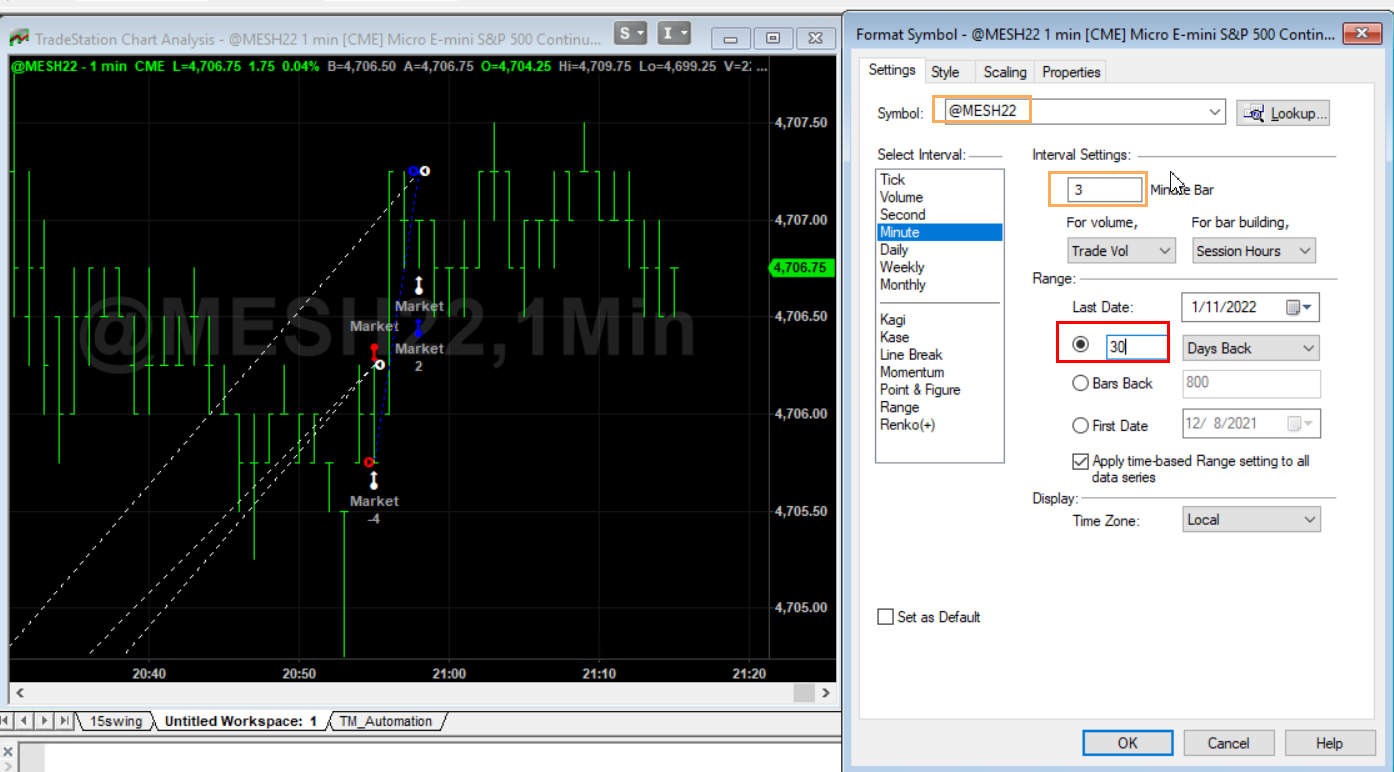Jump to last workspace tab arrow
Screen dimensions: 1394x772
click(64, 721)
